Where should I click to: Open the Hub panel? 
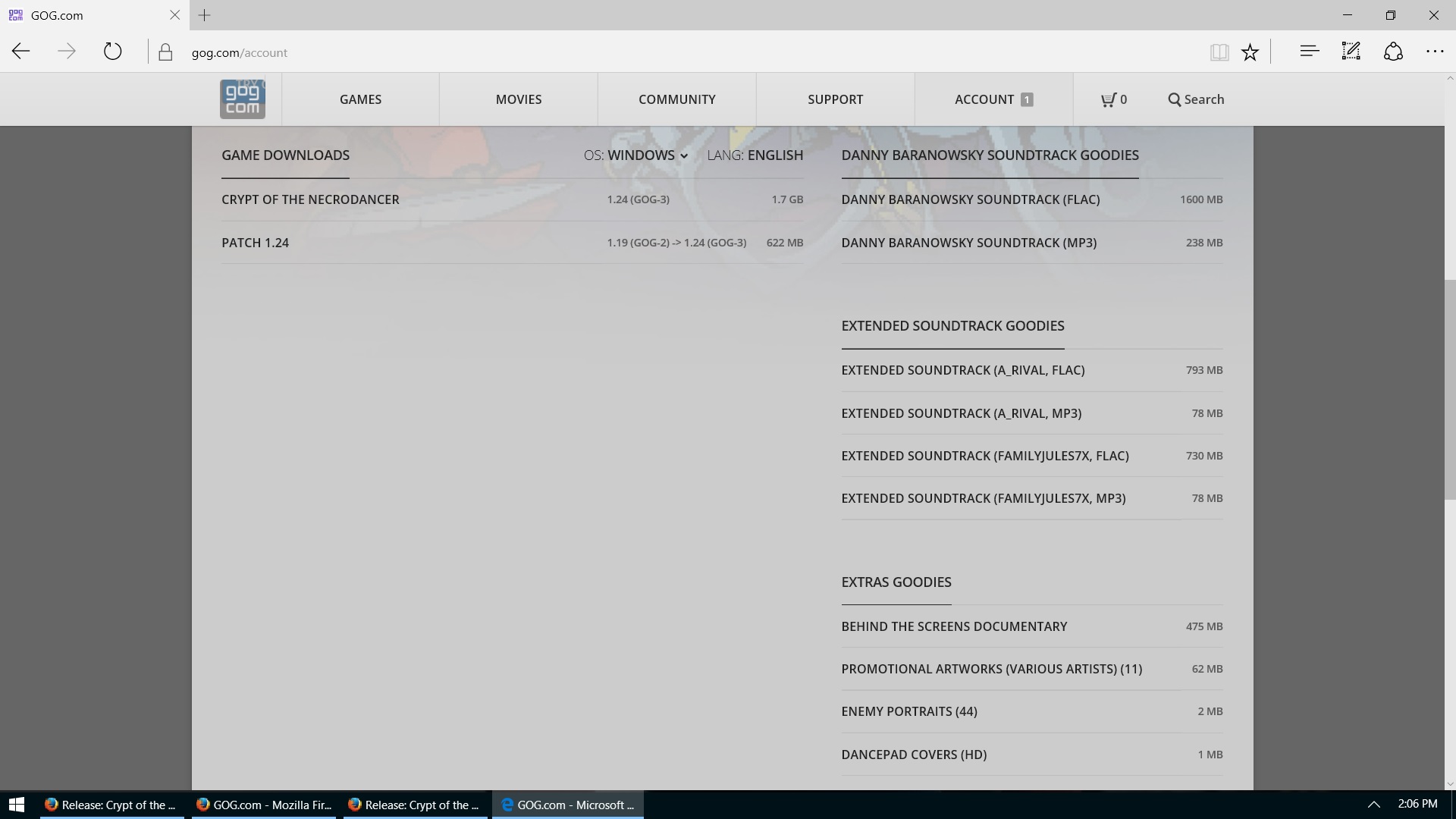tap(1310, 52)
